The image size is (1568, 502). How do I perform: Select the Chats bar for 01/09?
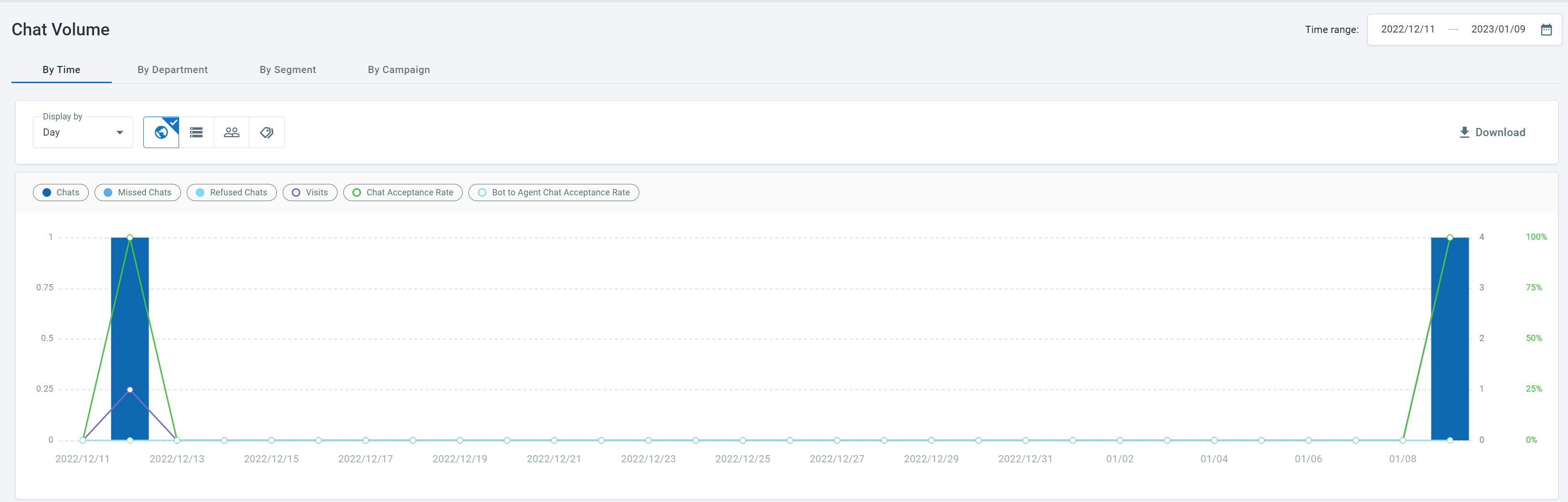(x=1450, y=339)
